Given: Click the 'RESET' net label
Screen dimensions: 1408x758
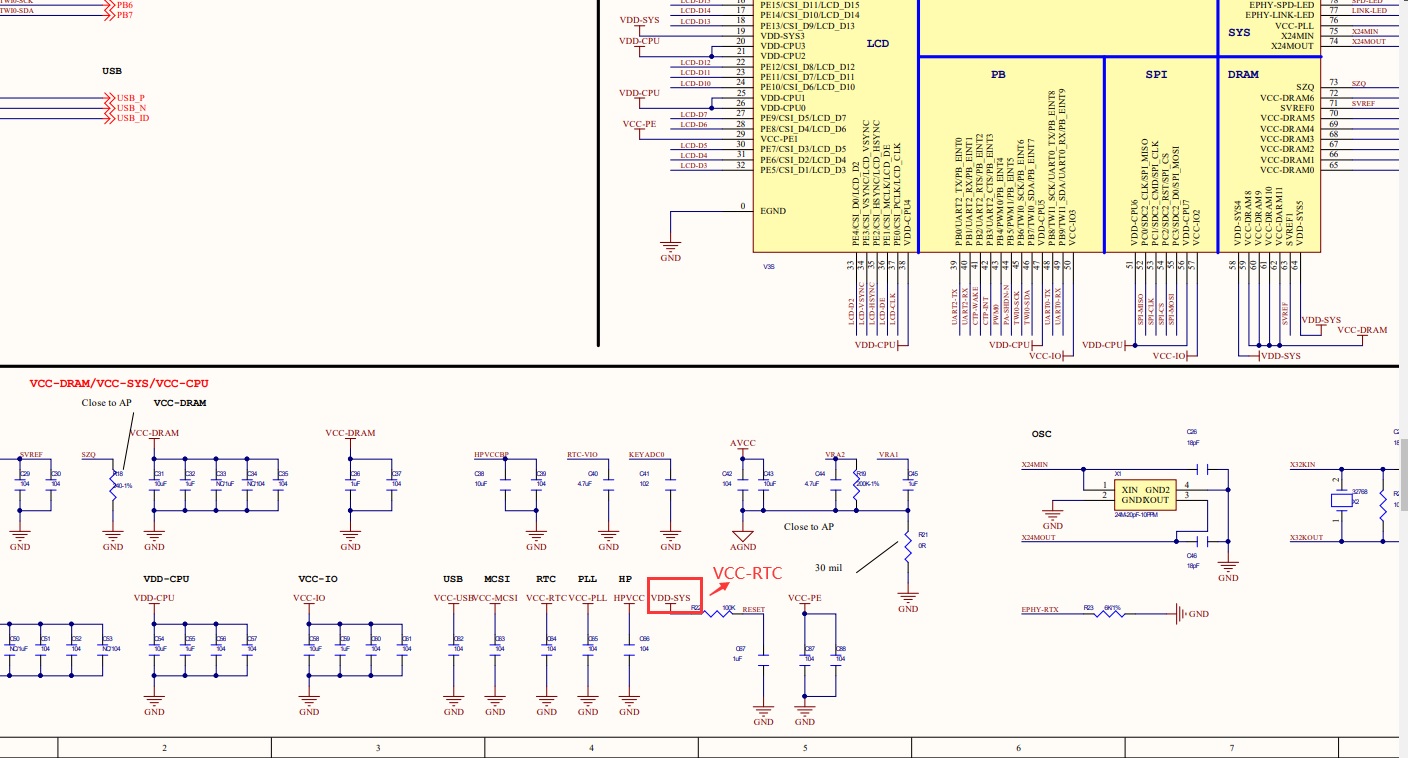Looking at the screenshot, I should click(x=753, y=609).
